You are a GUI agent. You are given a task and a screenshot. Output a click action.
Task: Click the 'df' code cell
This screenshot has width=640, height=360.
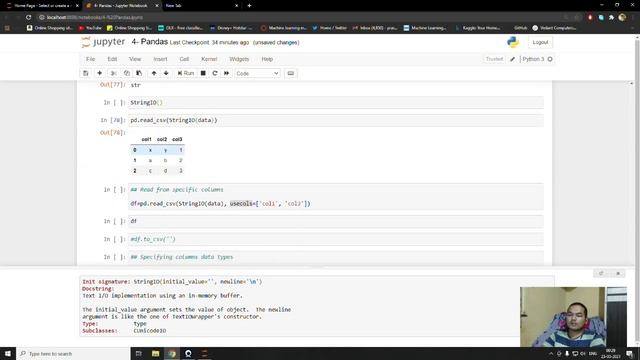click(336, 221)
